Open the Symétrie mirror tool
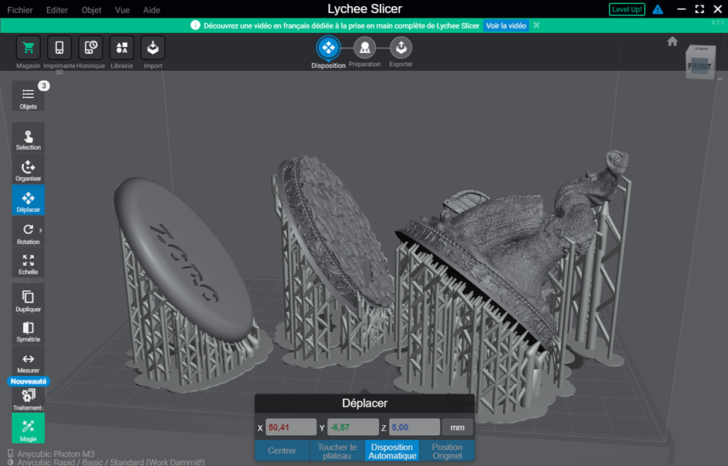This screenshot has height=466, width=728. tap(28, 331)
